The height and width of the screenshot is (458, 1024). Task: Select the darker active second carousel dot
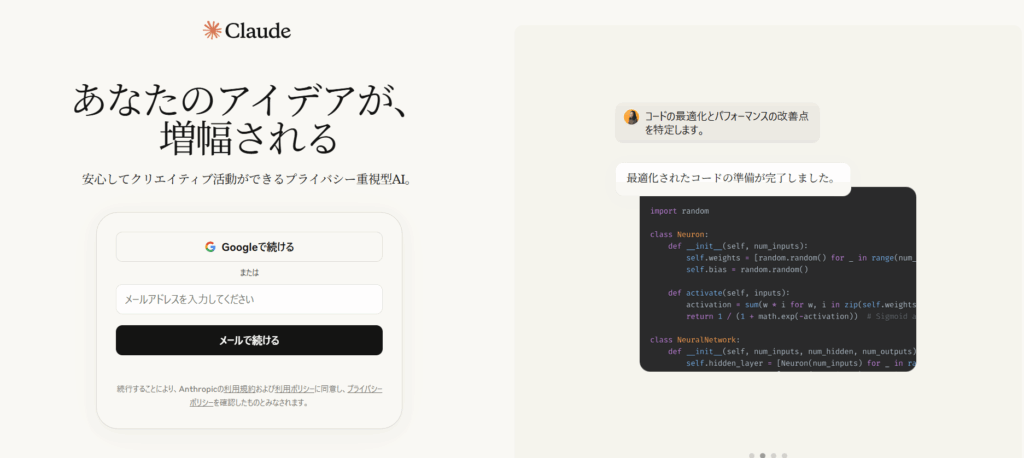[x=763, y=455]
